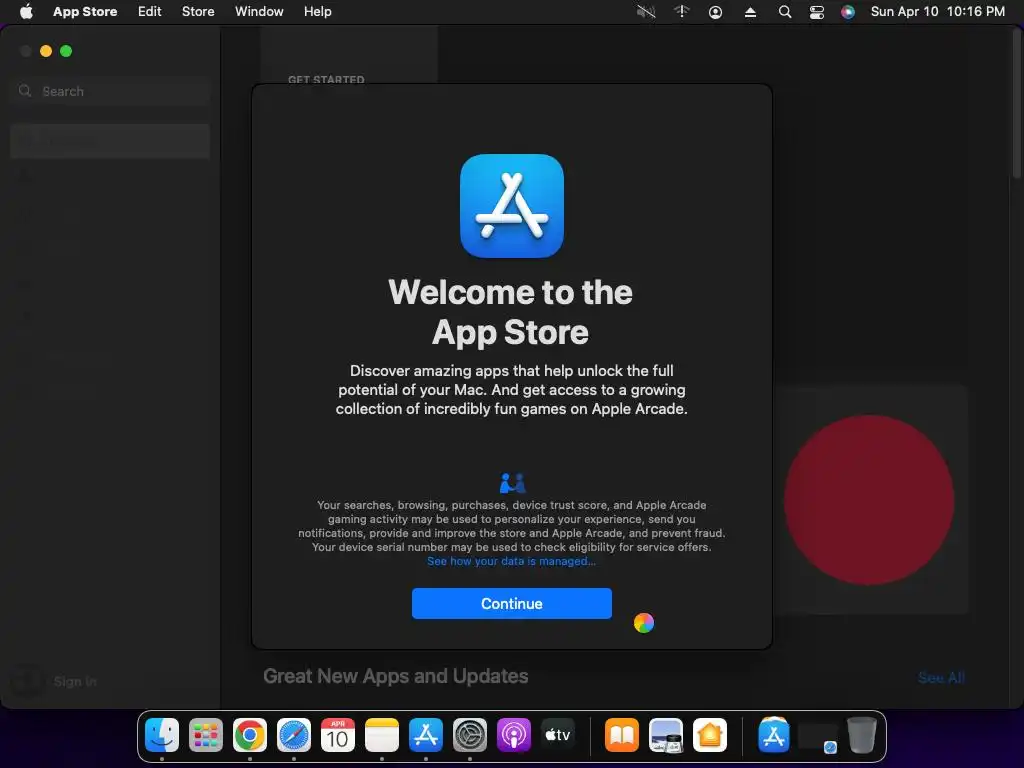The height and width of the screenshot is (768, 1024).
Task: Click the window's vertical scrollbar
Action: click(1016, 104)
